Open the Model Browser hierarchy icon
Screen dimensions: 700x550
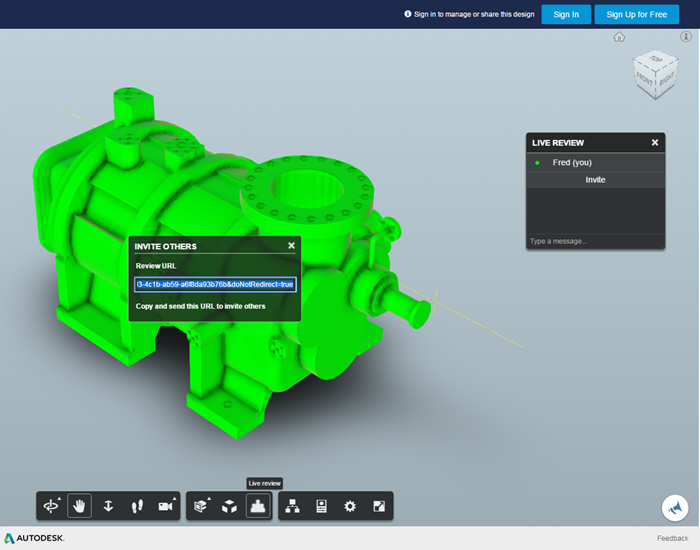click(x=292, y=506)
